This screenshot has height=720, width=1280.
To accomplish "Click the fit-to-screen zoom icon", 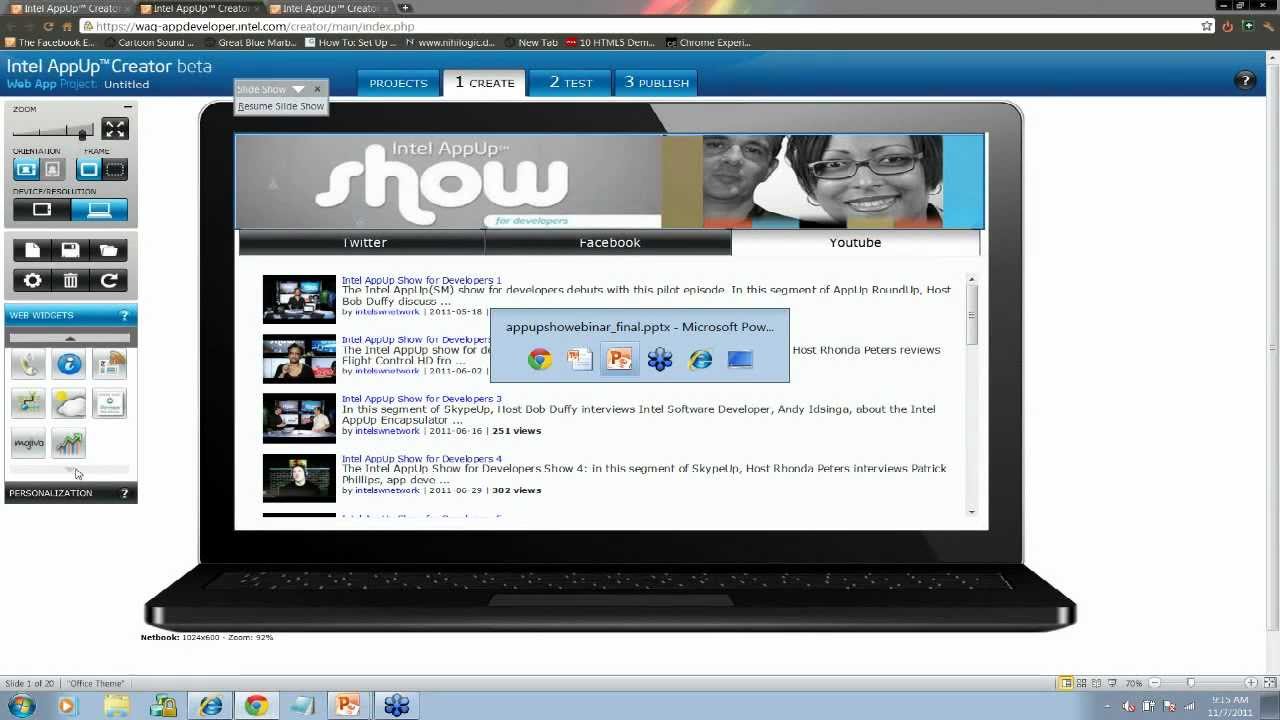I will (115, 129).
